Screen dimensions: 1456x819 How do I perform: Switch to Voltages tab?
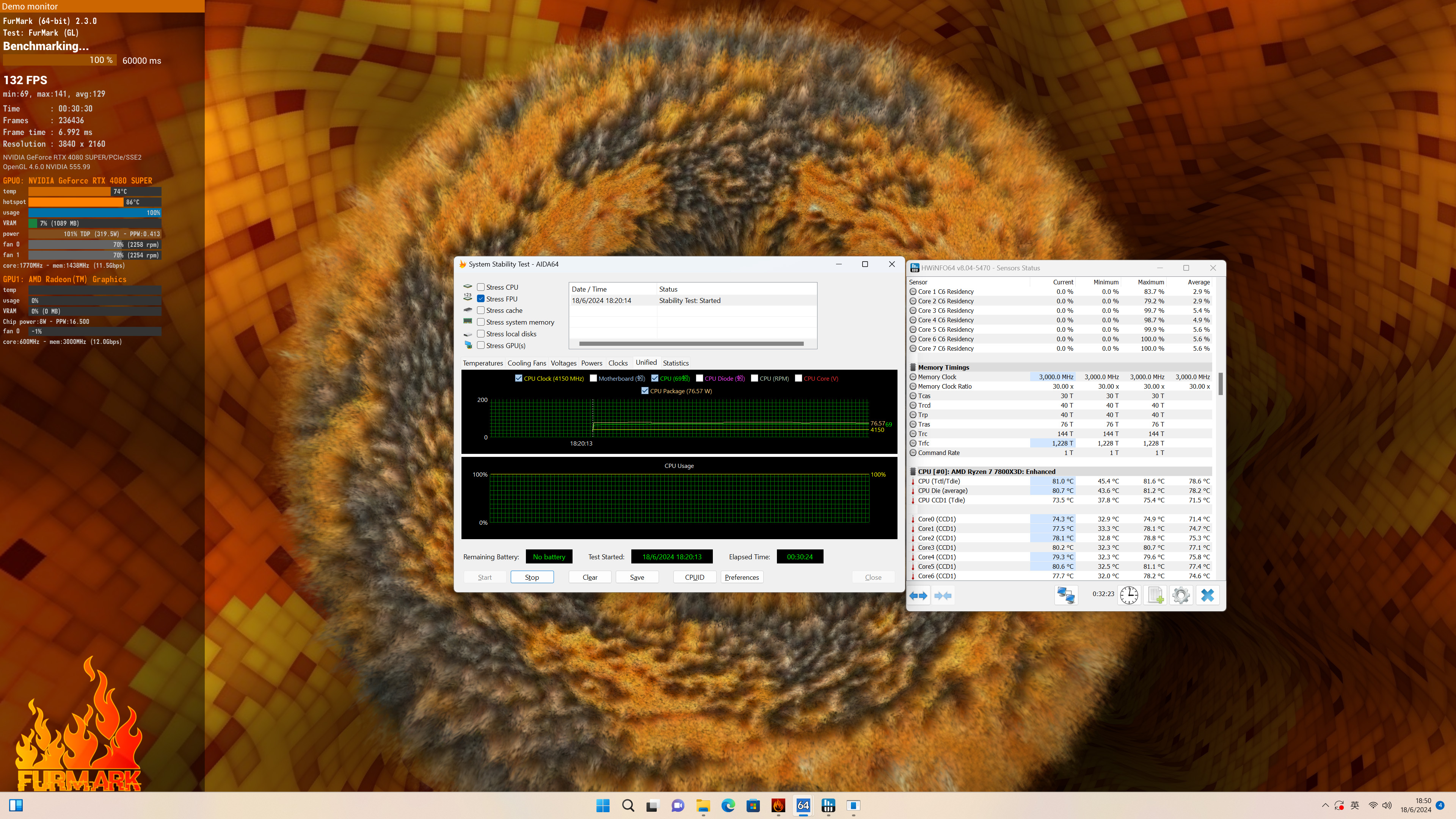point(563,363)
